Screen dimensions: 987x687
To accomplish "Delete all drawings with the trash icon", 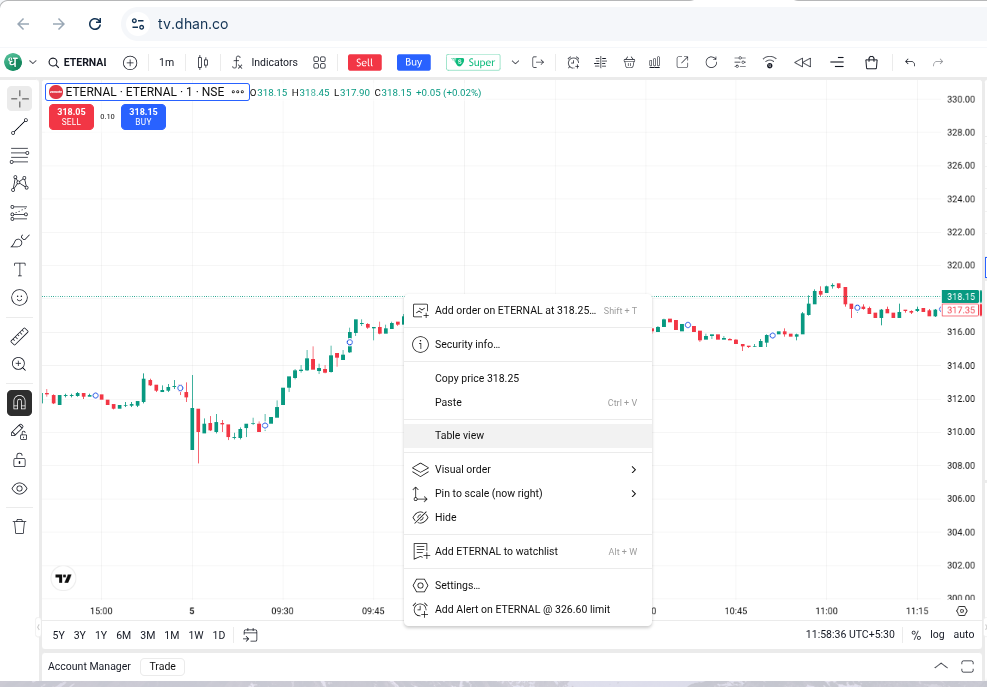I will pos(20,526).
